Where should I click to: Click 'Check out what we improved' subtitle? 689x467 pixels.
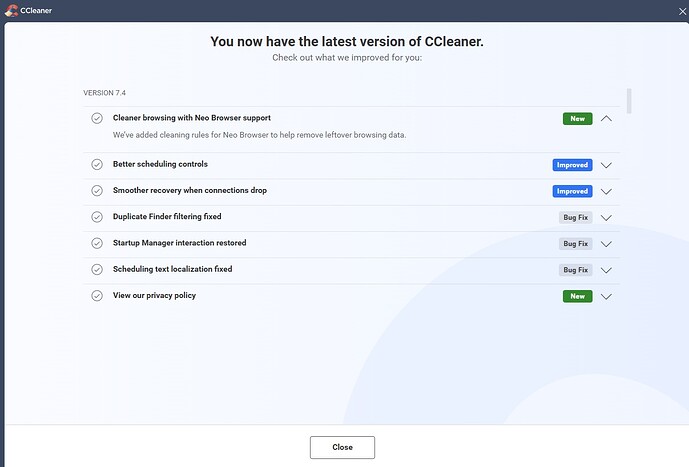point(347,58)
